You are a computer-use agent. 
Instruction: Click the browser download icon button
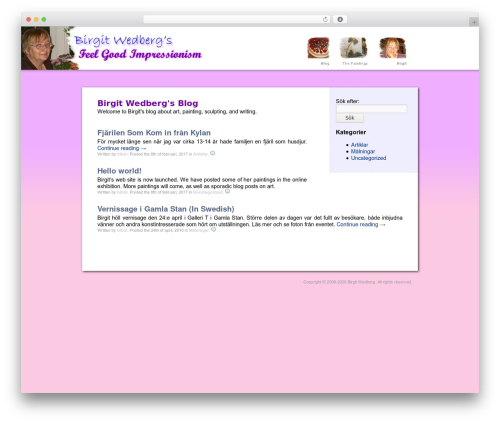(340, 20)
